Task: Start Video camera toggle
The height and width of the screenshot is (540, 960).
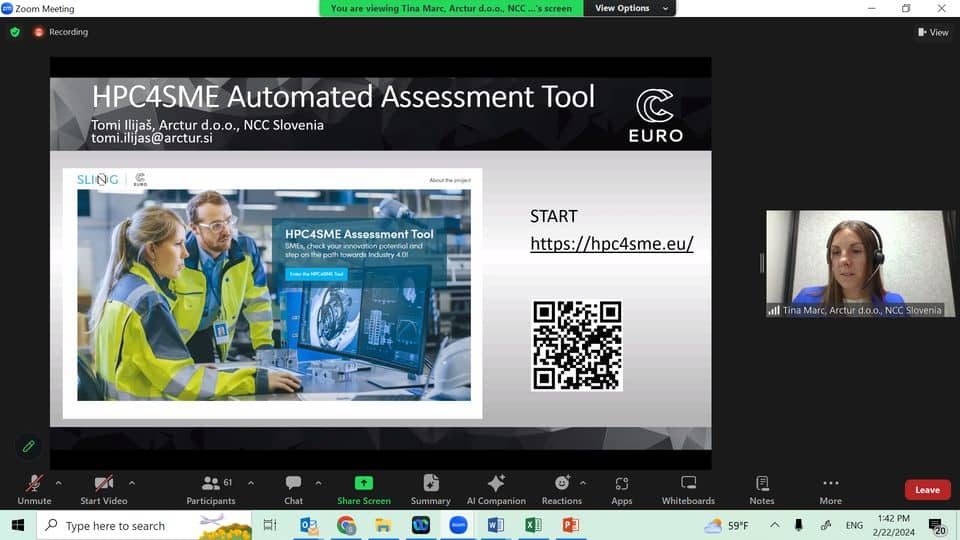Action: click(103, 490)
